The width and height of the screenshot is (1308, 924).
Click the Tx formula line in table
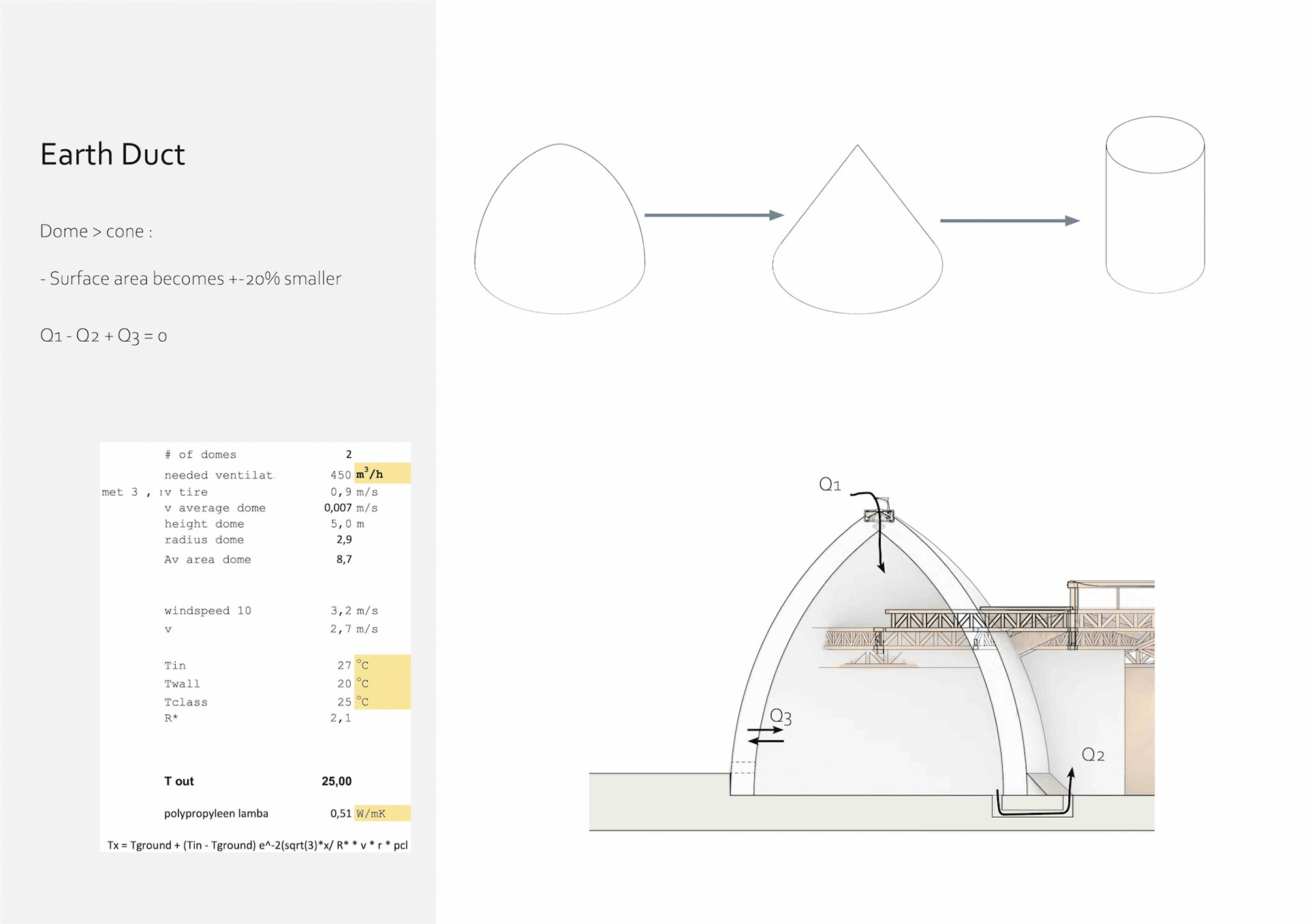(x=258, y=845)
